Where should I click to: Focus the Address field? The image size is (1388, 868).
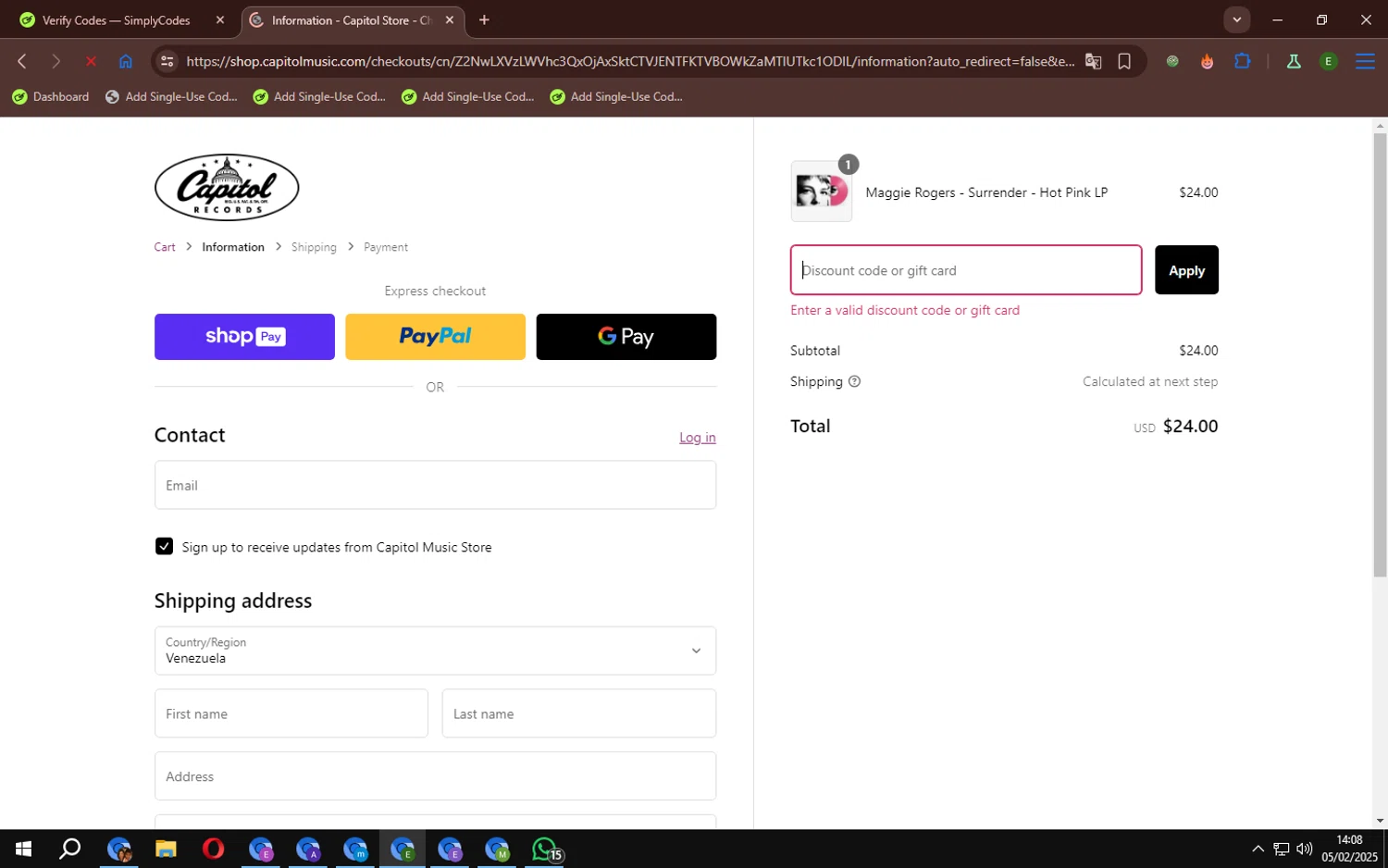point(435,776)
